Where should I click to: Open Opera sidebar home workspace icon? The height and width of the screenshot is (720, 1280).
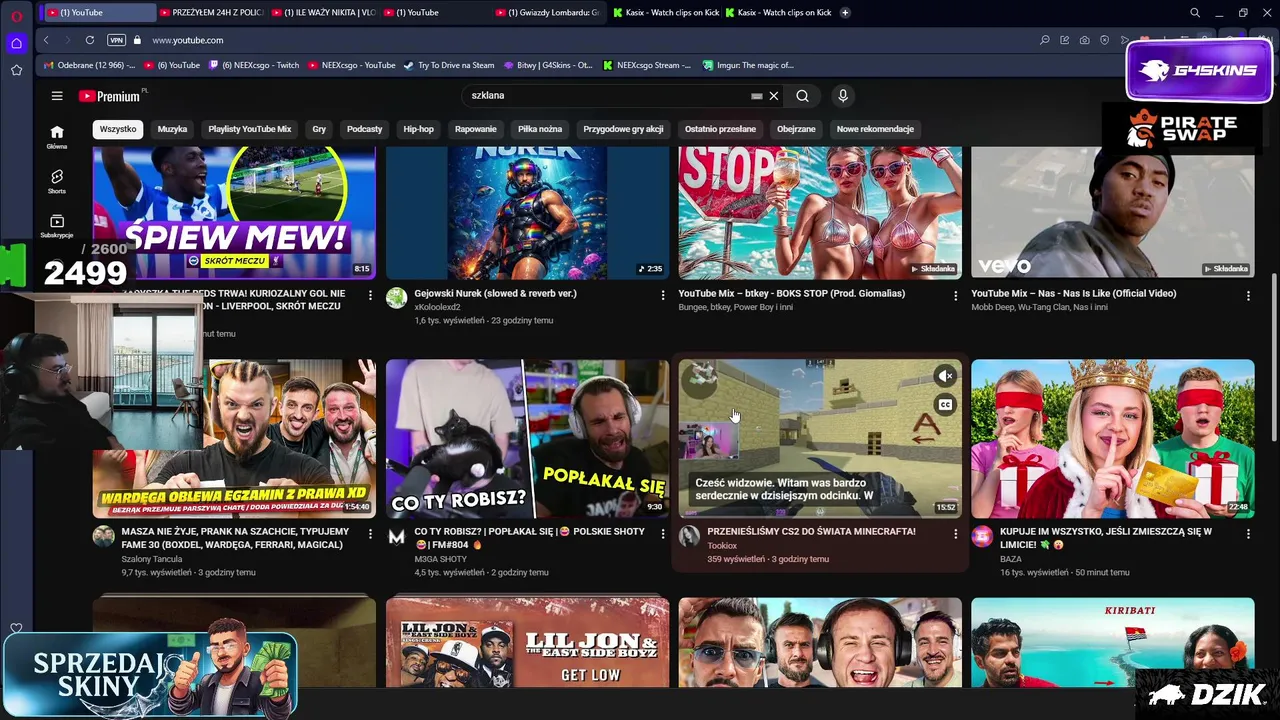[x=16, y=43]
